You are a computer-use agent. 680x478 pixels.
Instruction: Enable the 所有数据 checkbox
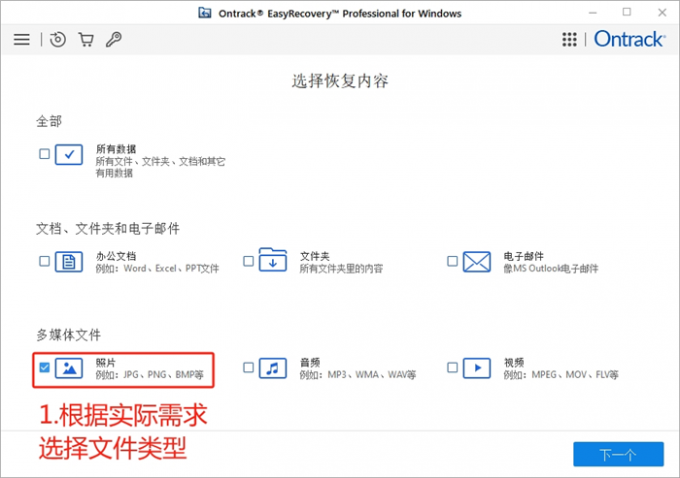(x=44, y=154)
